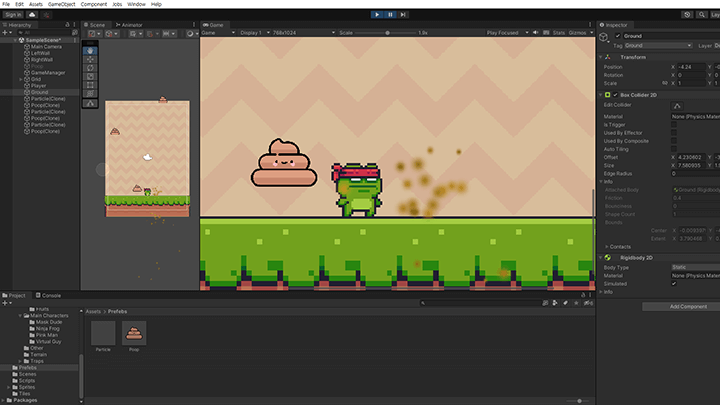The height and width of the screenshot is (405, 720).
Task: Click Edit Collider button in Box Collider 2D
Action: [677, 106]
